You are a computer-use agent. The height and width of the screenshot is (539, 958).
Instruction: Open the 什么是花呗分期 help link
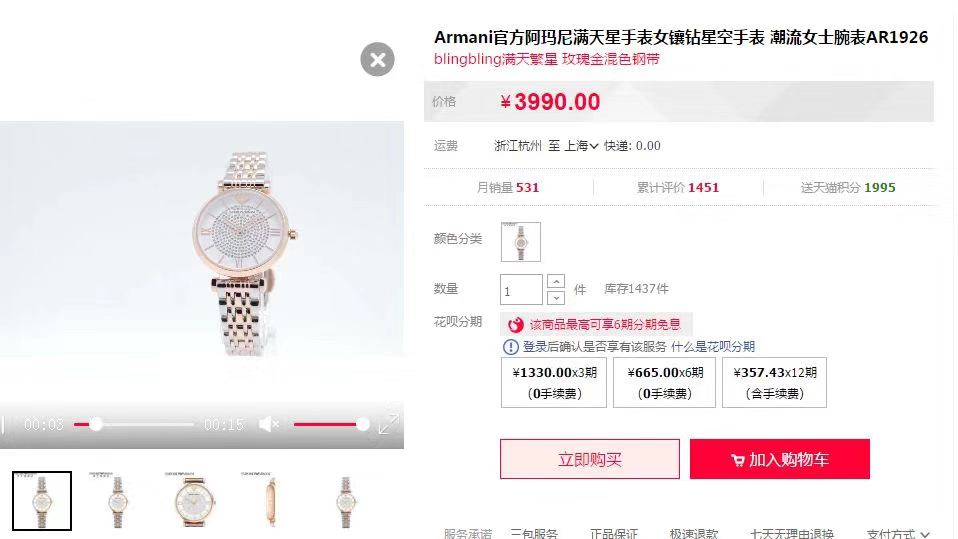pos(713,346)
